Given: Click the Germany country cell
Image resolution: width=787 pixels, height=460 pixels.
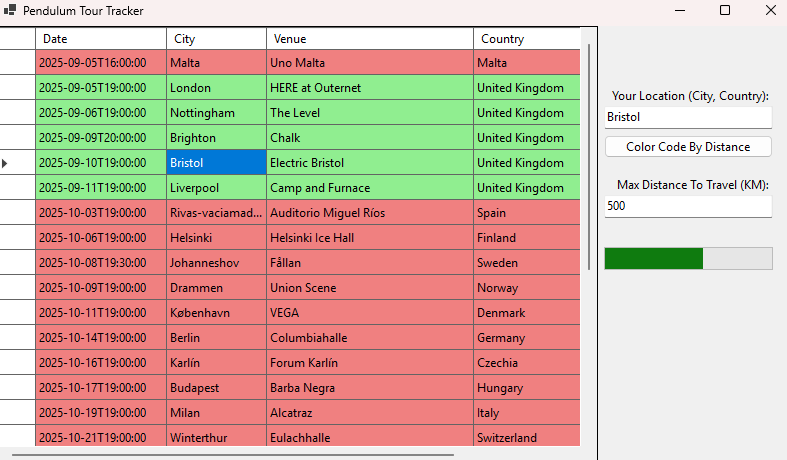Looking at the screenshot, I should click(x=526, y=338).
